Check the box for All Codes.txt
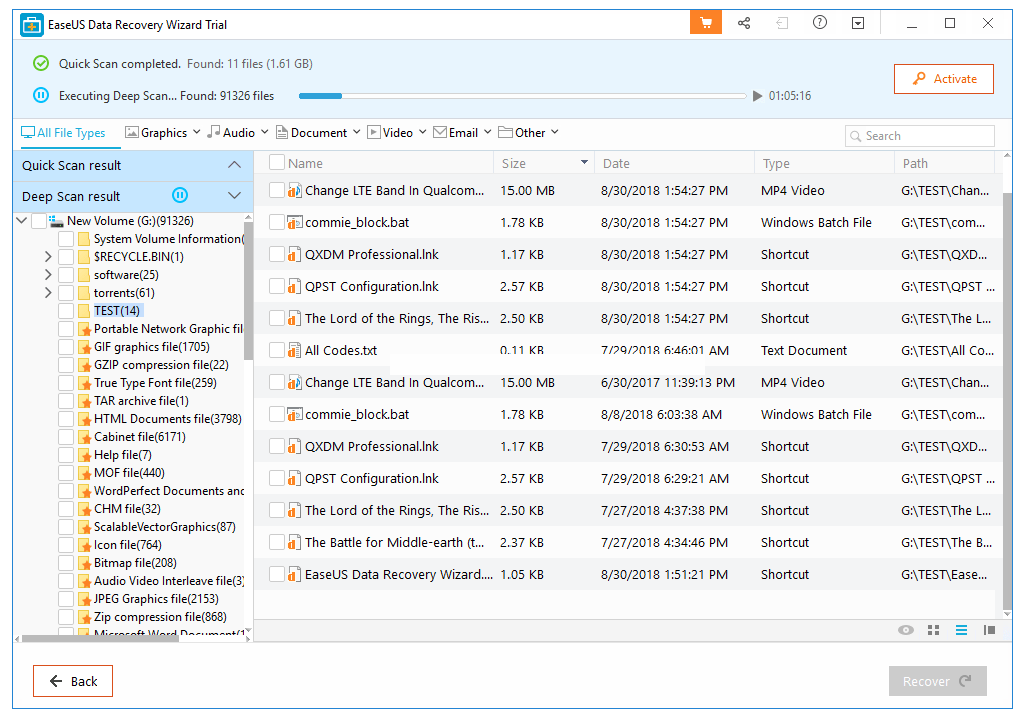Viewport: 1022px width, 718px height. coord(277,351)
